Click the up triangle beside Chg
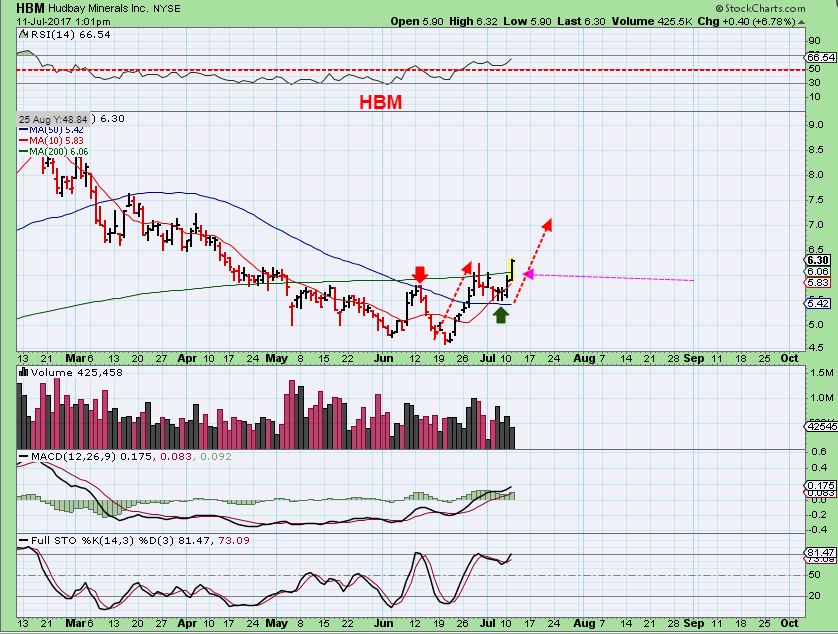This screenshot has width=838, height=634. click(802, 22)
